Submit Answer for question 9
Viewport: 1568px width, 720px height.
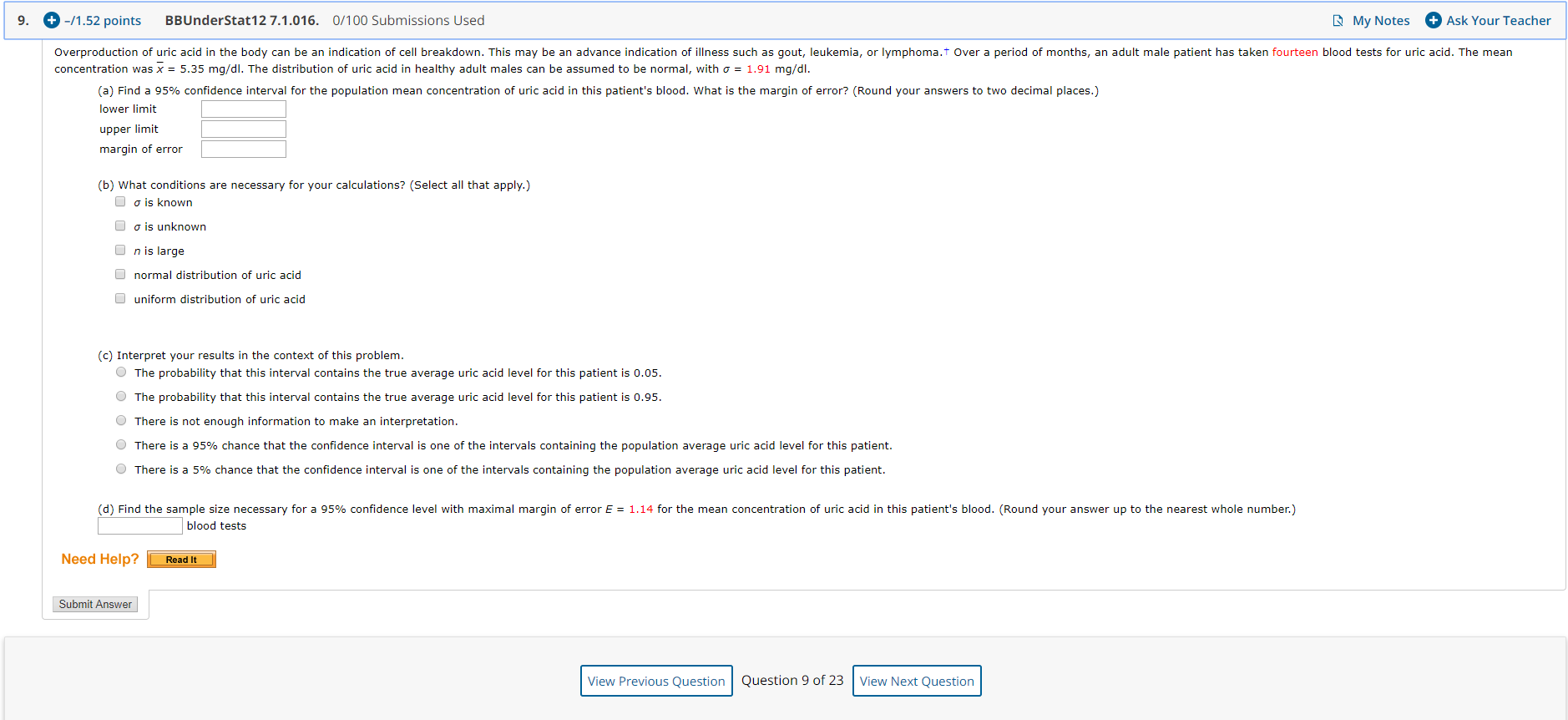tap(95, 605)
